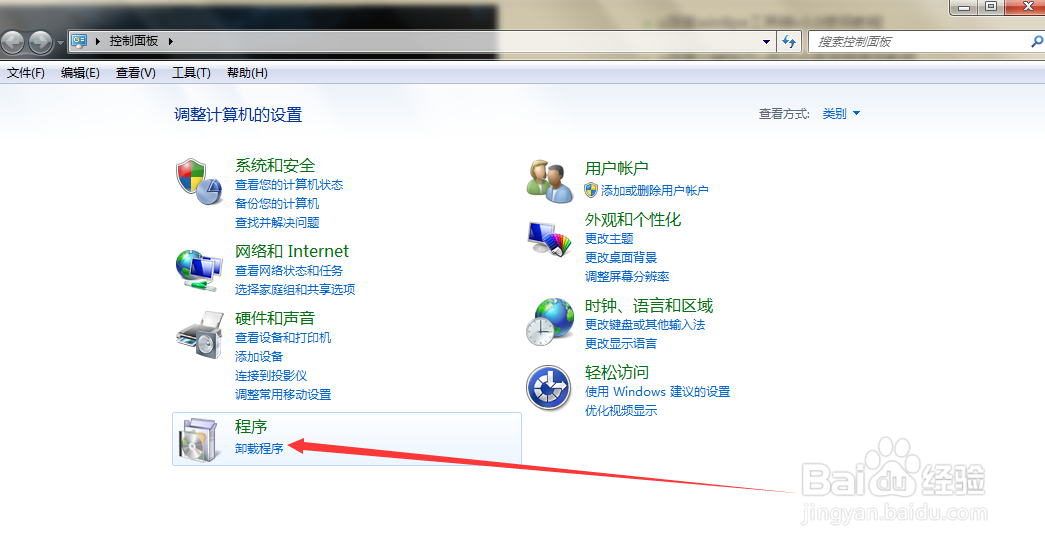
Task: Open 硬件和声音 category heading
Action: (x=275, y=318)
